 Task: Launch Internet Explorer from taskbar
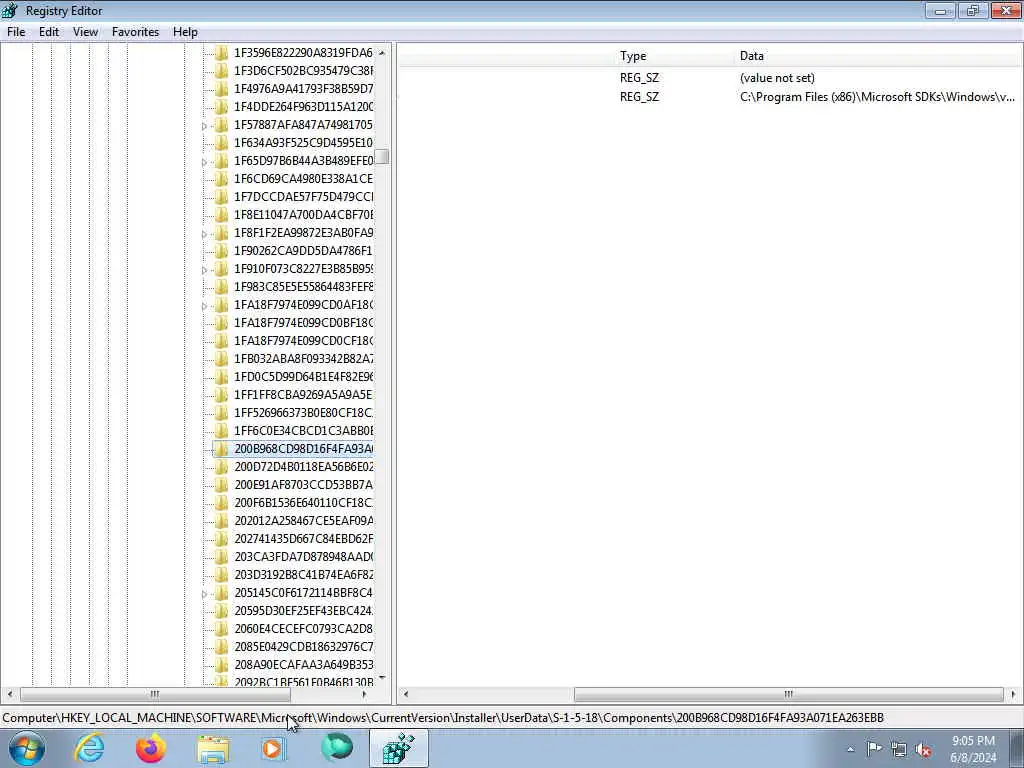(x=89, y=749)
